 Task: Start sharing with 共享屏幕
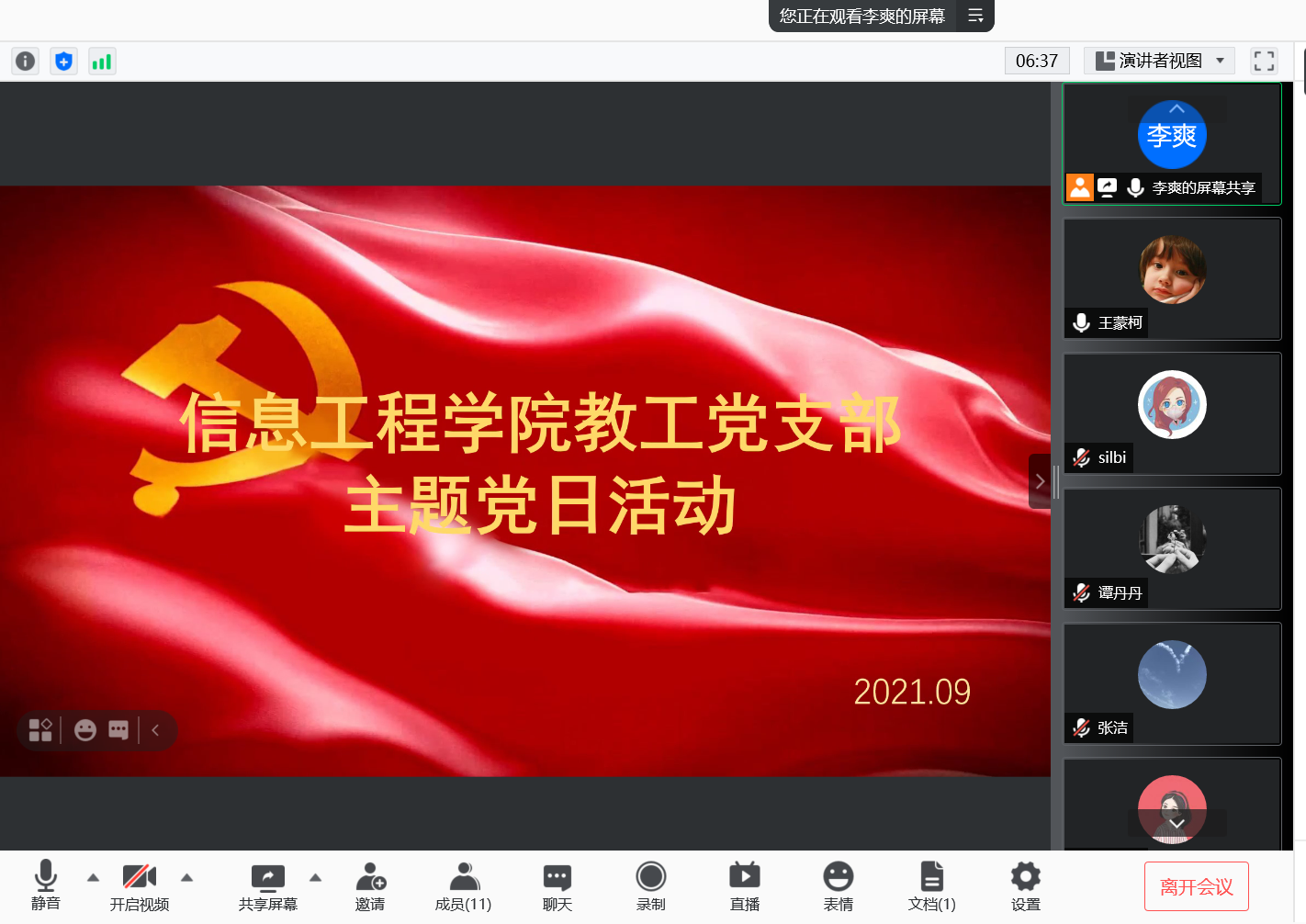[x=268, y=886]
